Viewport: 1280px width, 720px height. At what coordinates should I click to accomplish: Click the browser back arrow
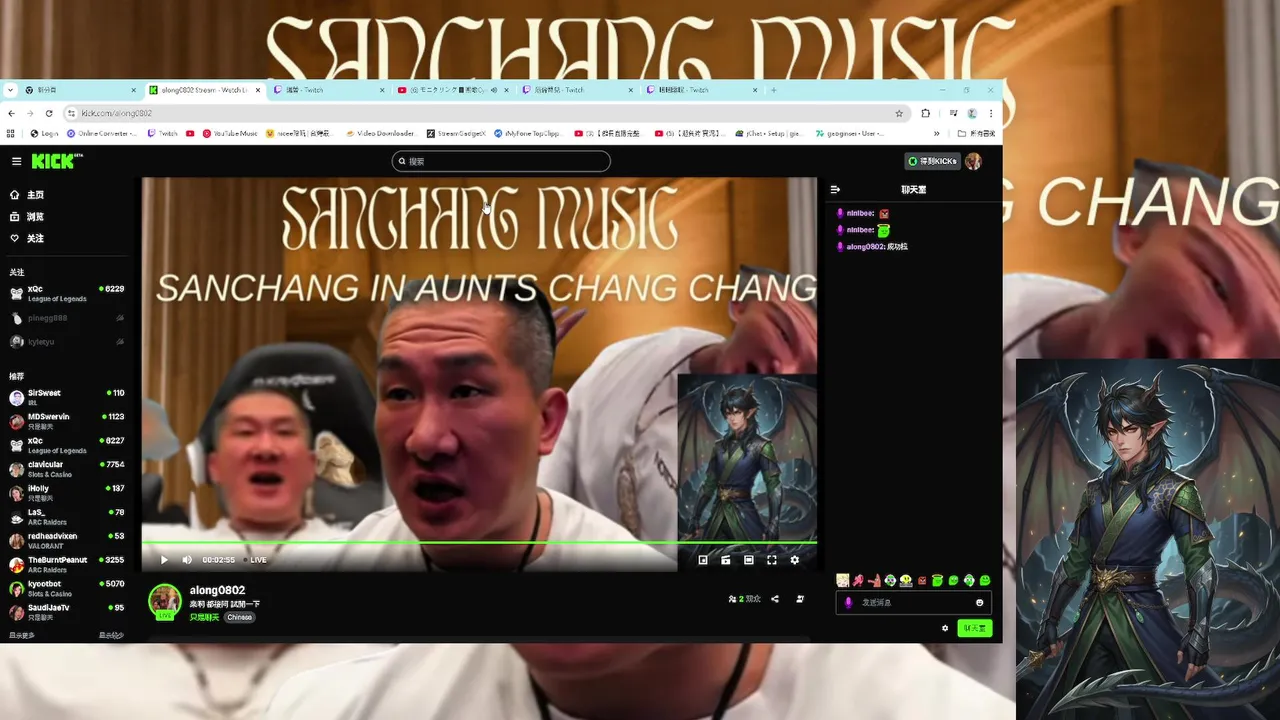point(12,113)
